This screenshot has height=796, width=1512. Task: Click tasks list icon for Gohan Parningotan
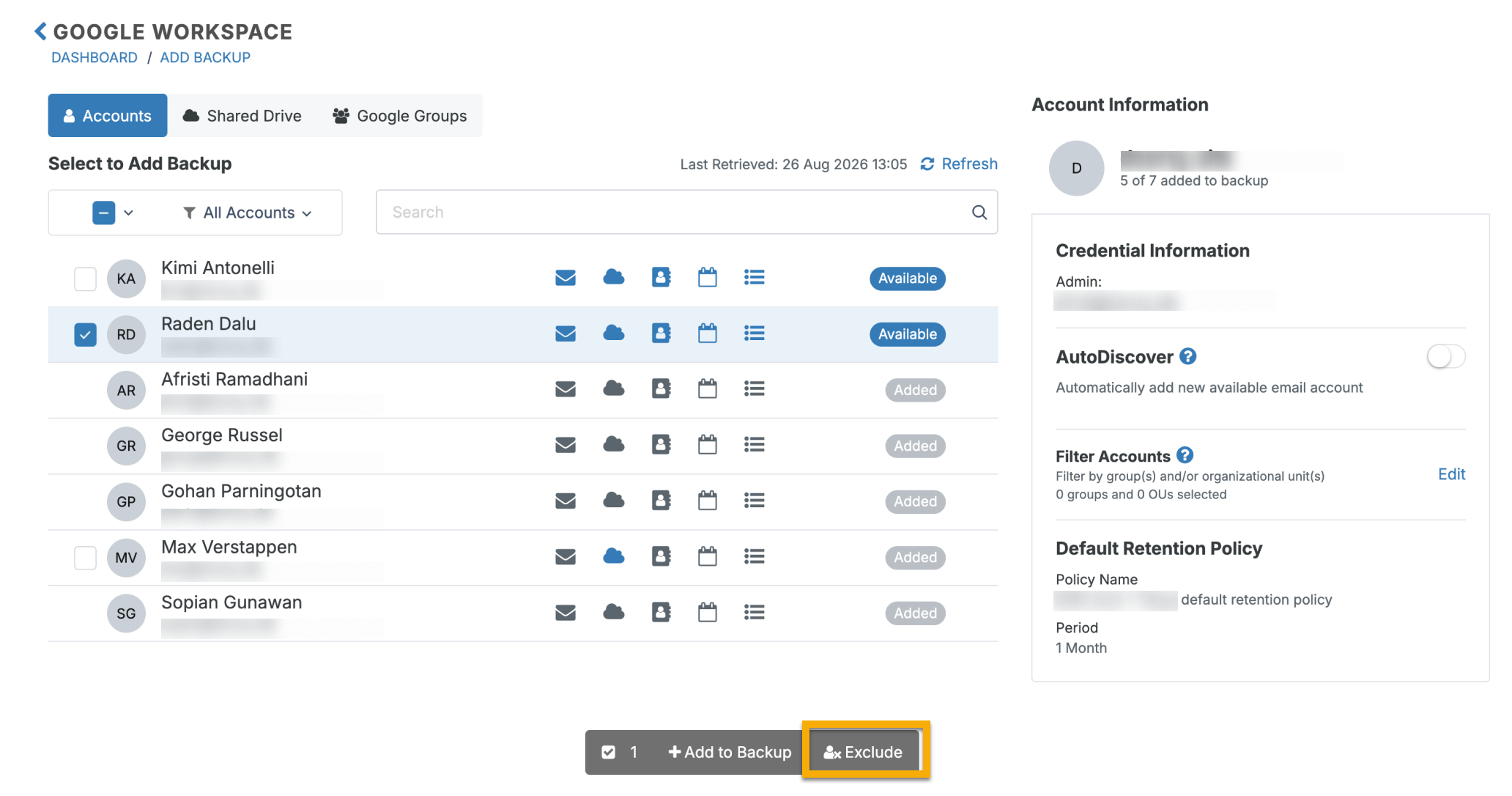click(755, 500)
